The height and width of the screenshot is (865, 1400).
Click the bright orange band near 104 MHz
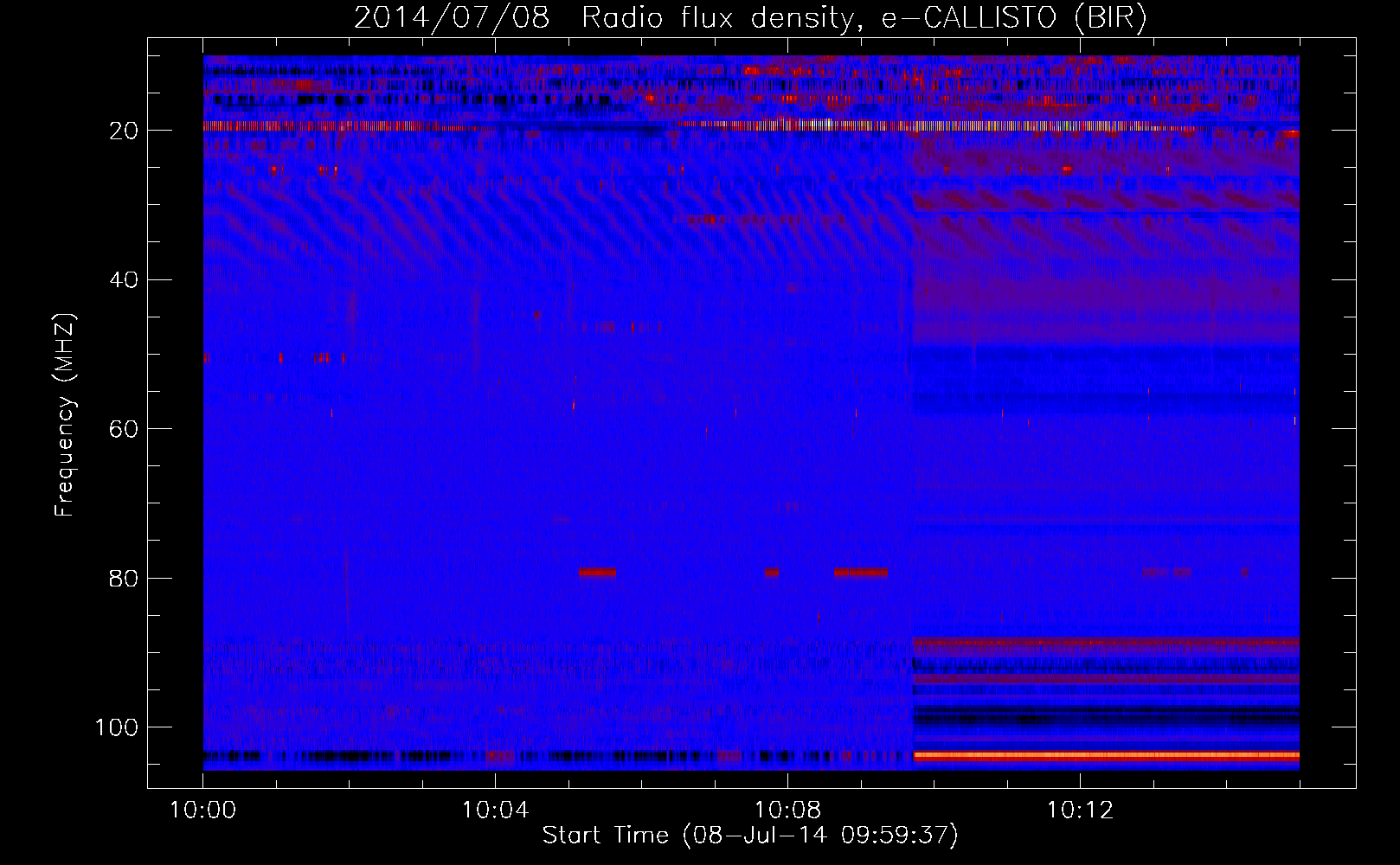(x=1107, y=755)
